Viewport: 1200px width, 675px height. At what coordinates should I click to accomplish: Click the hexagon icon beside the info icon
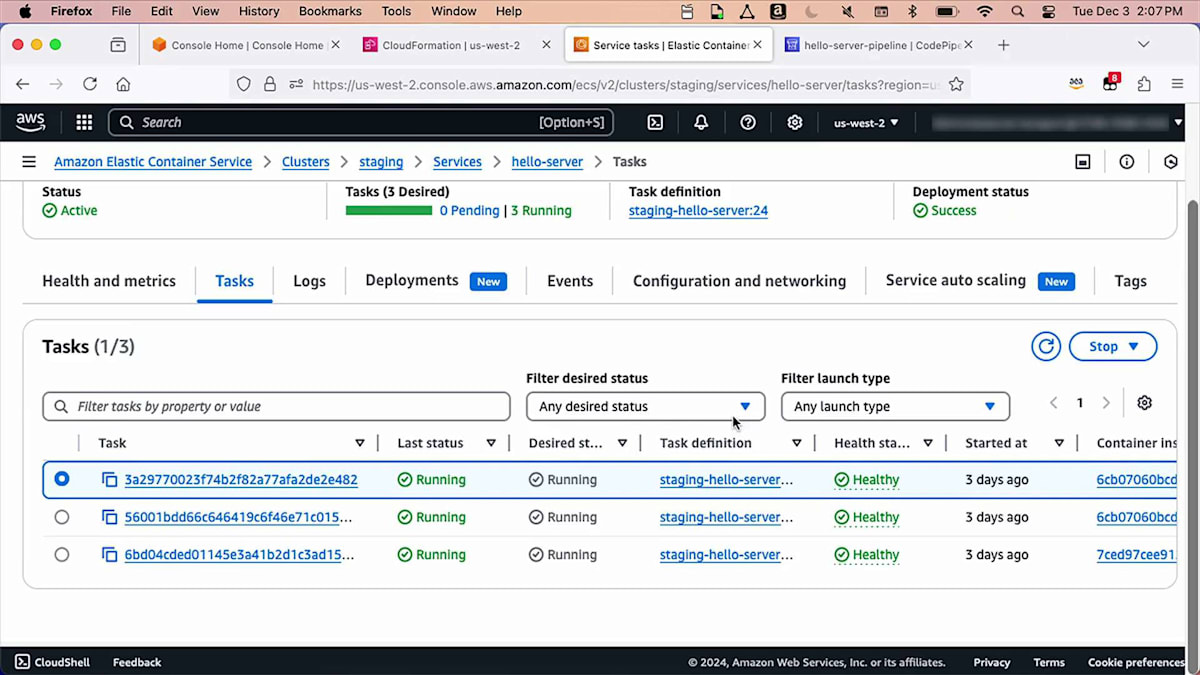1171,162
